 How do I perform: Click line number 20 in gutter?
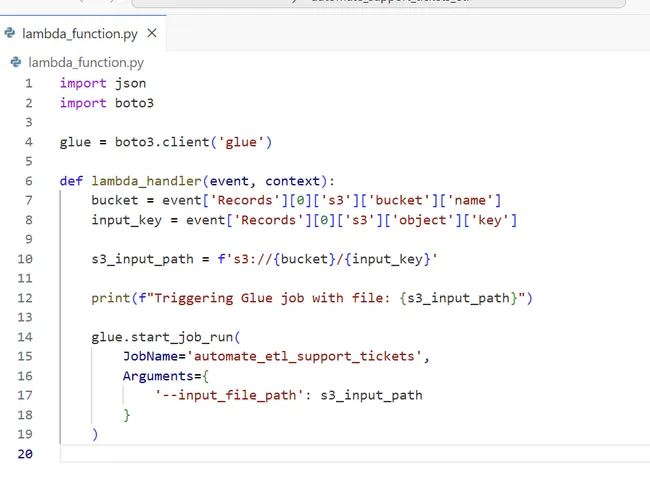(25, 454)
